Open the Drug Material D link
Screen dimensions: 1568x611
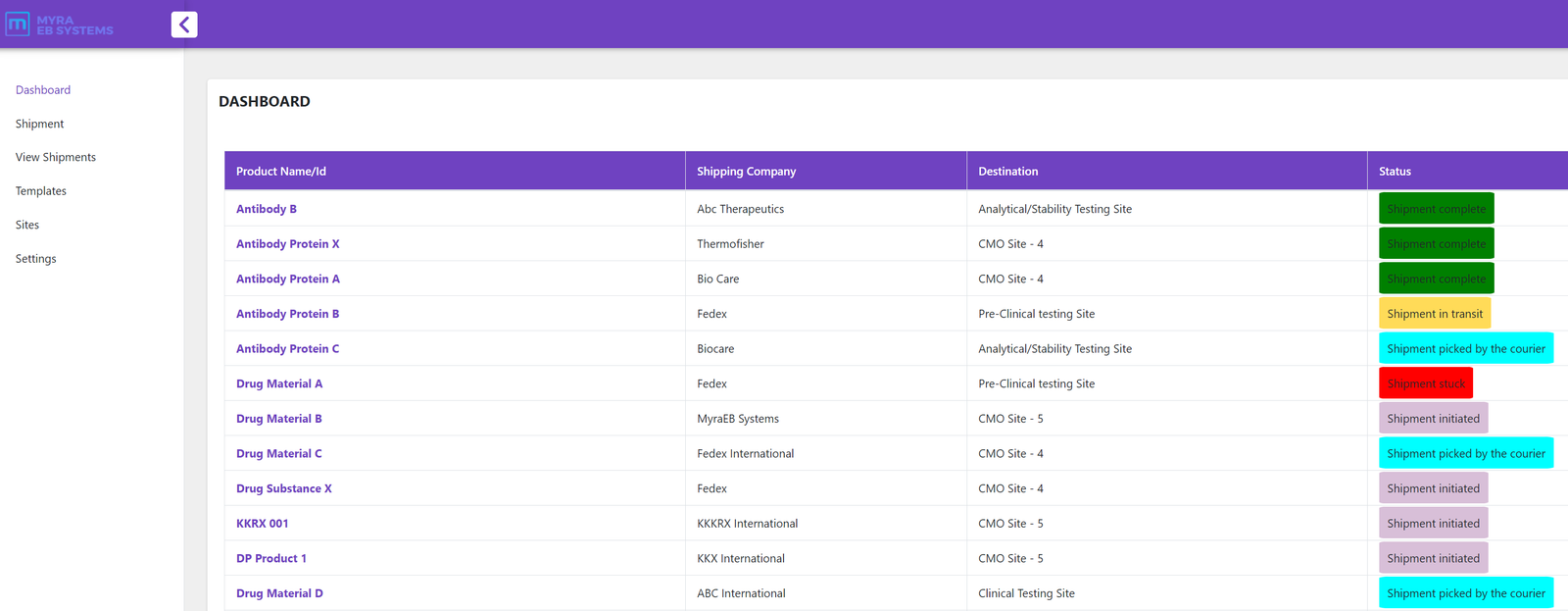tap(279, 593)
